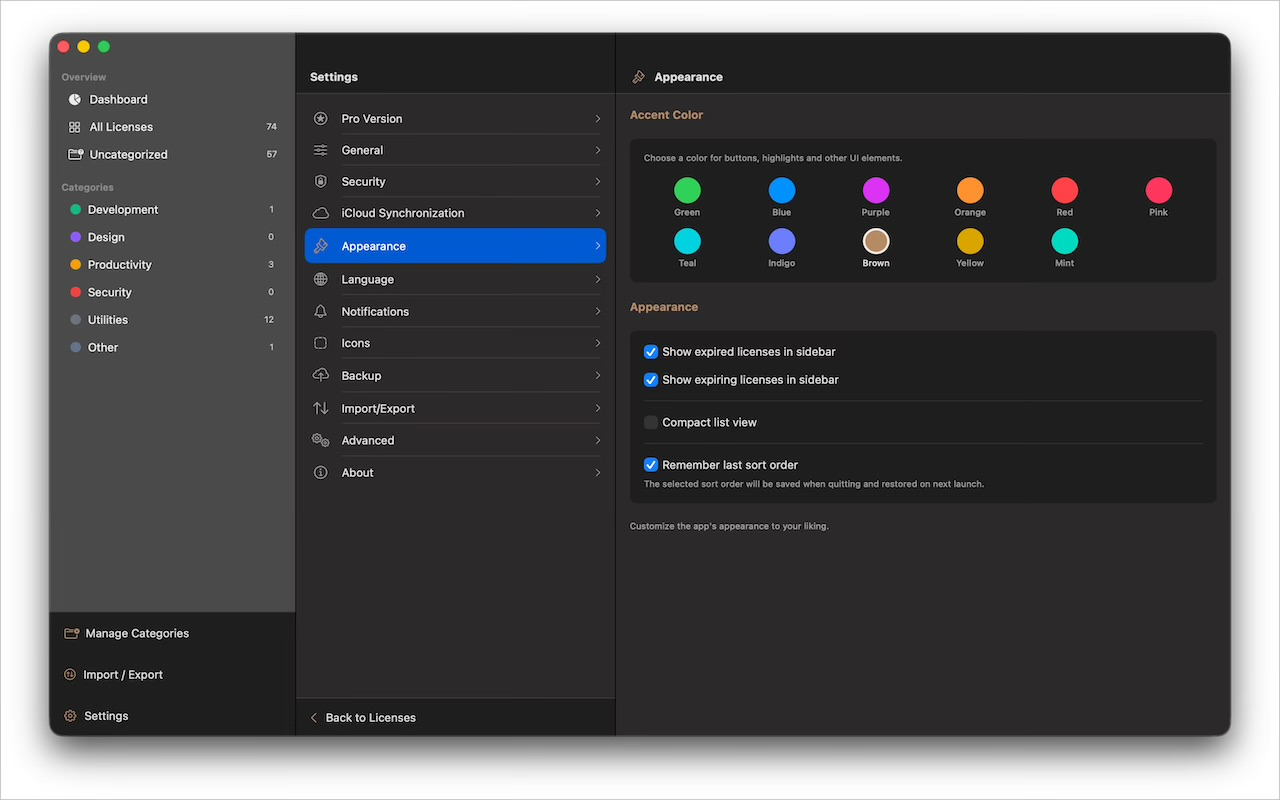Image resolution: width=1280 pixels, height=800 pixels.
Task: Open the Notifications settings item
Action: click(455, 312)
